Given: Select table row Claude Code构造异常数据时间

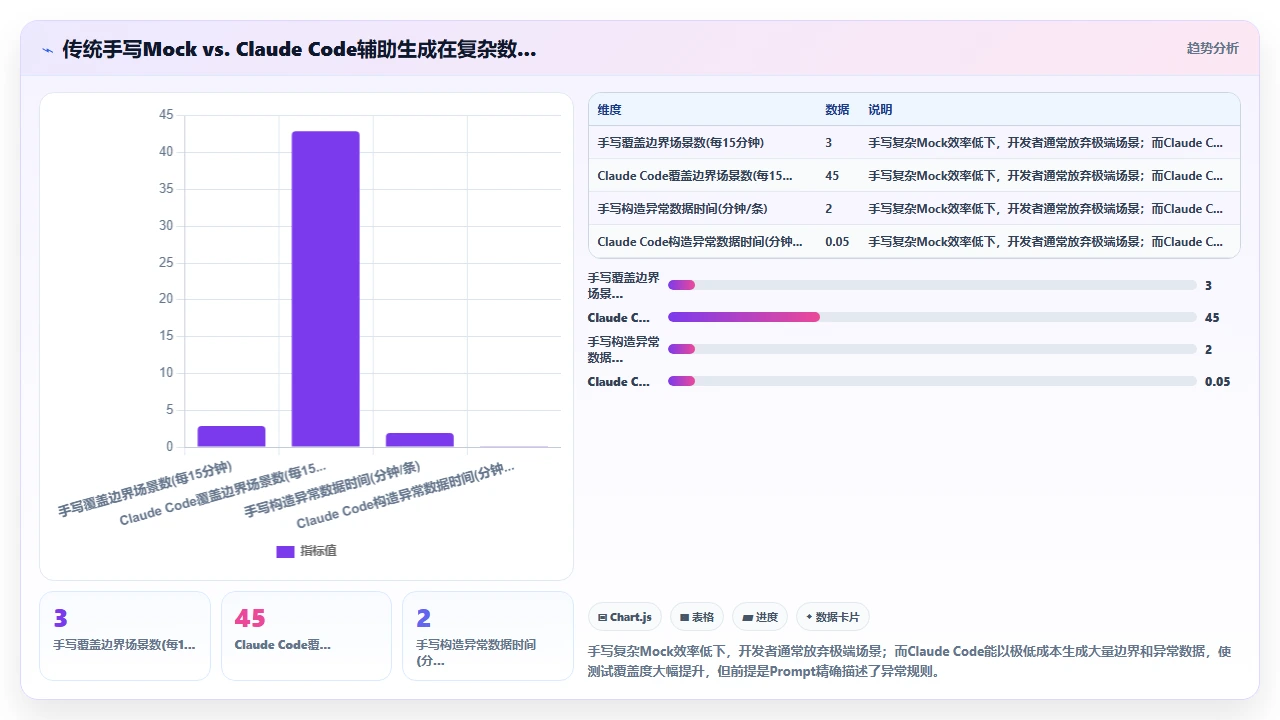Looking at the screenshot, I should click(914, 241).
